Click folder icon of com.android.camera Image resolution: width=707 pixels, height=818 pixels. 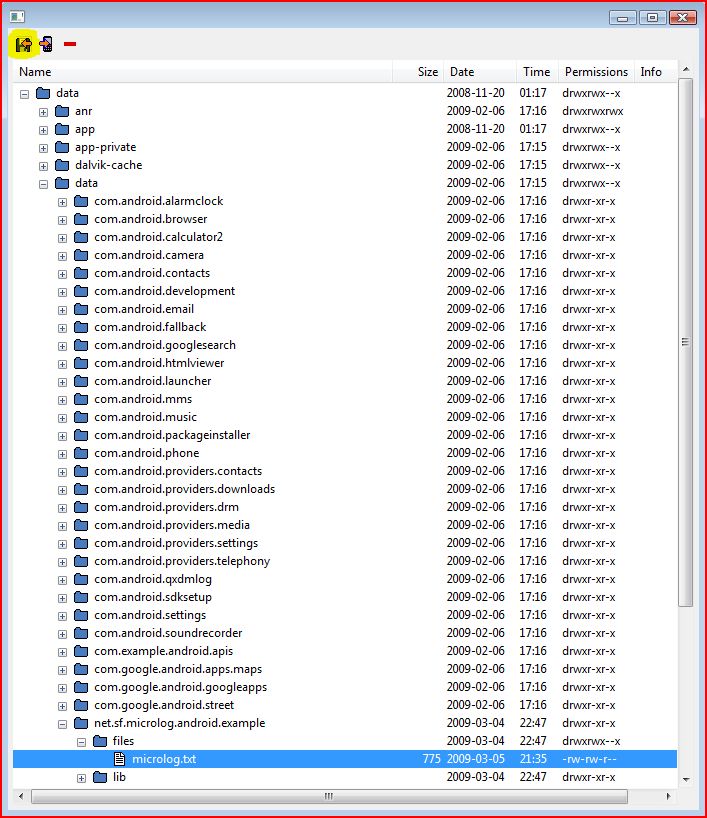tap(81, 255)
